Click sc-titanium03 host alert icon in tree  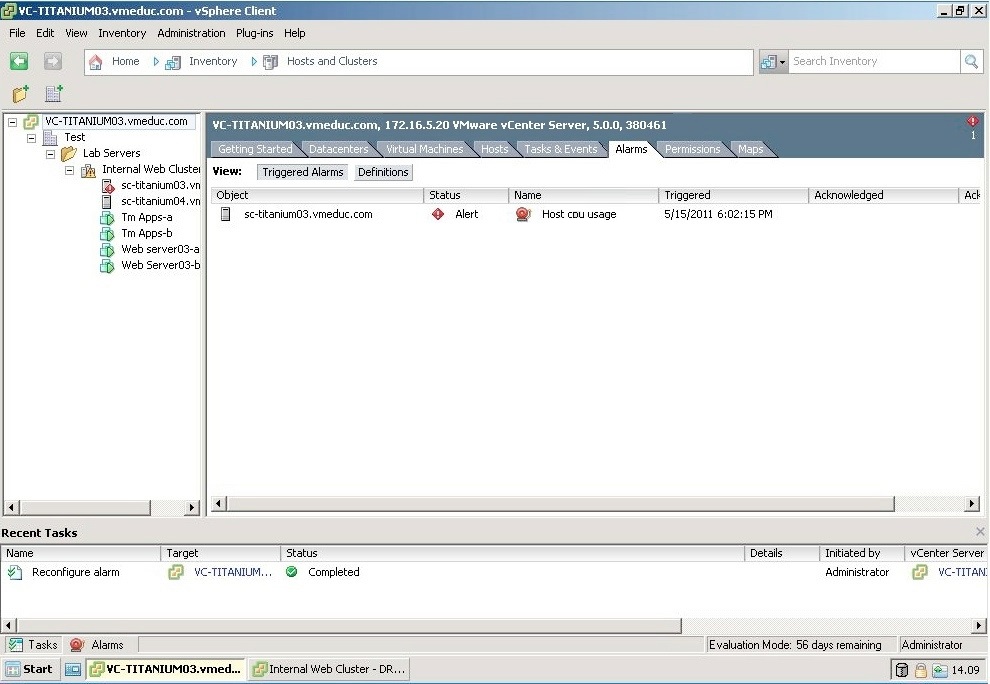tap(108, 186)
